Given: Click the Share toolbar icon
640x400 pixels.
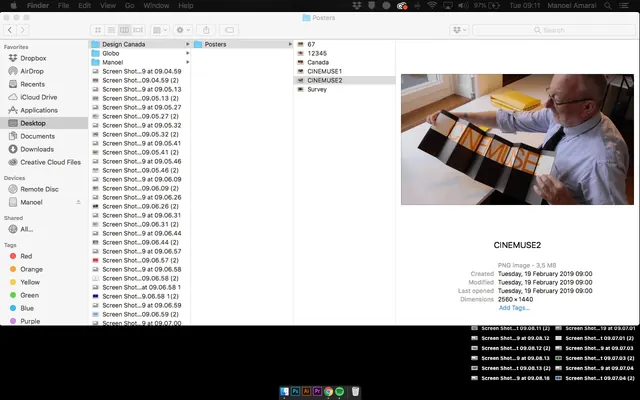Looking at the screenshot, I should point(206,30).
